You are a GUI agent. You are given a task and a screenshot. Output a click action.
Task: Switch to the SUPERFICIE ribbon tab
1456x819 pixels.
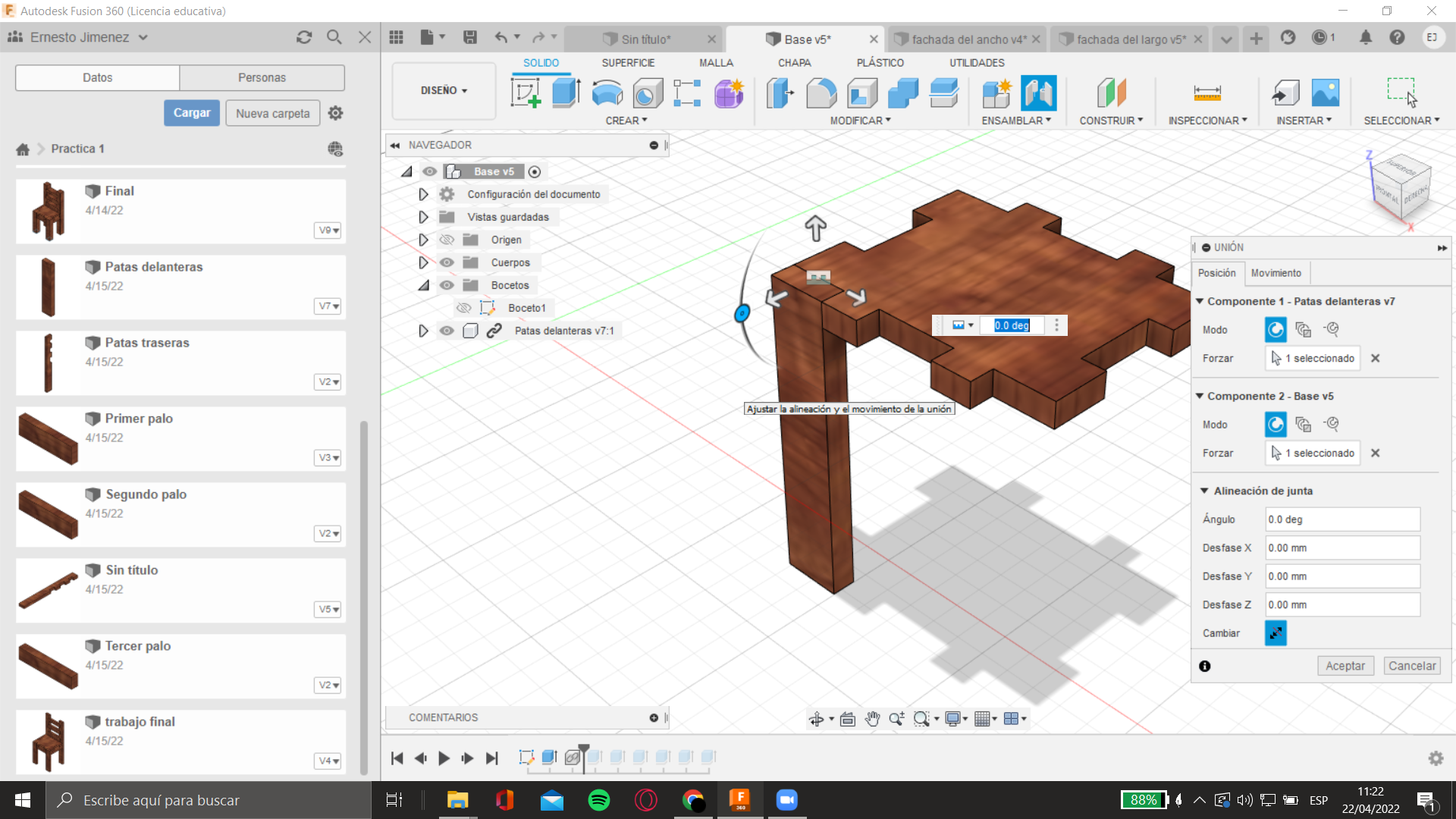pos(628,63)
